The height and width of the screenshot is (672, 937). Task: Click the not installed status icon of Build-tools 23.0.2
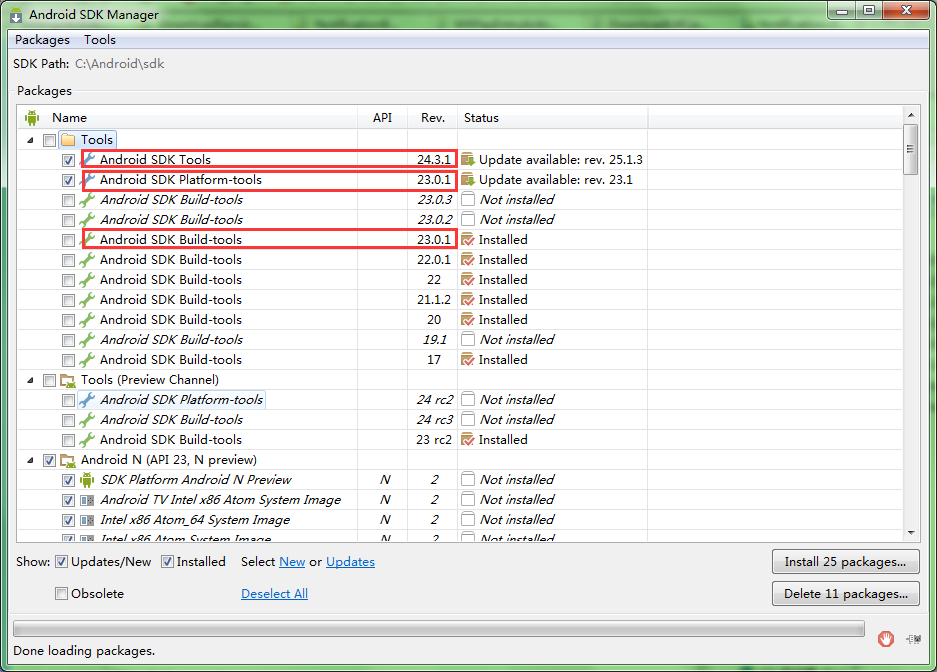pos(468,219)
